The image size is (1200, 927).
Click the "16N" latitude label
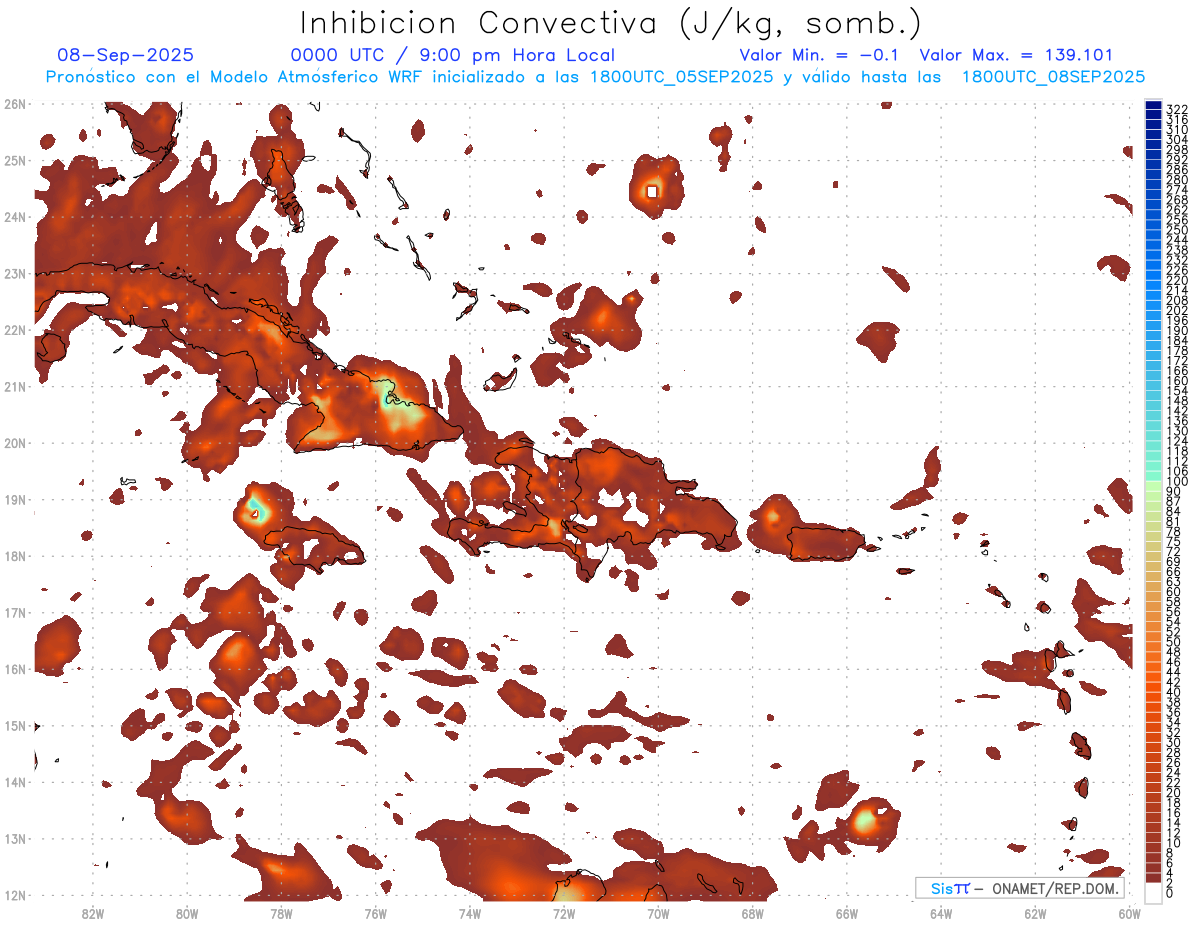click(15, 669)
